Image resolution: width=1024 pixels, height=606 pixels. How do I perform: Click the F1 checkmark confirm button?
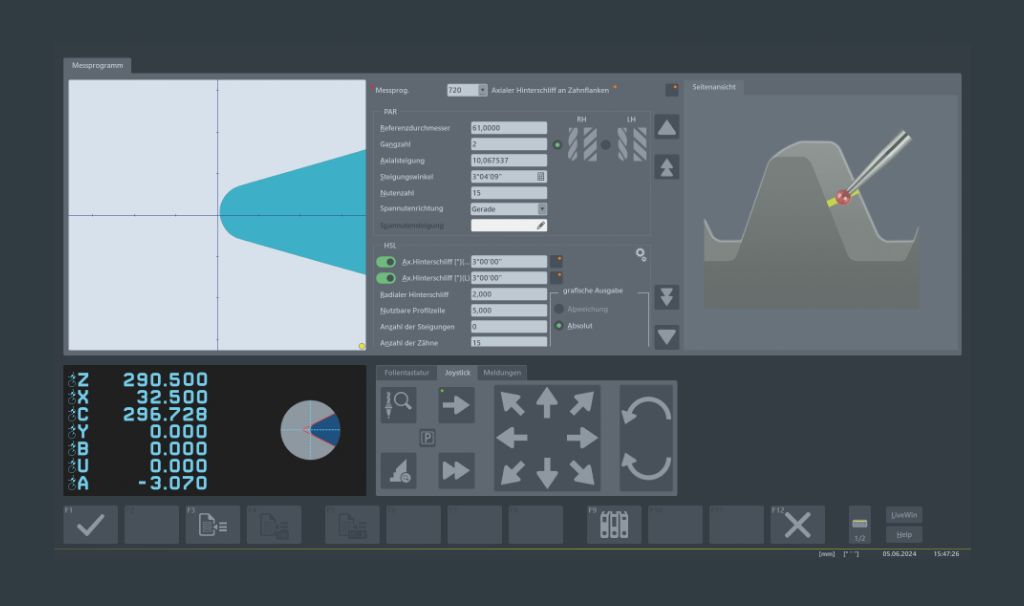90,525
